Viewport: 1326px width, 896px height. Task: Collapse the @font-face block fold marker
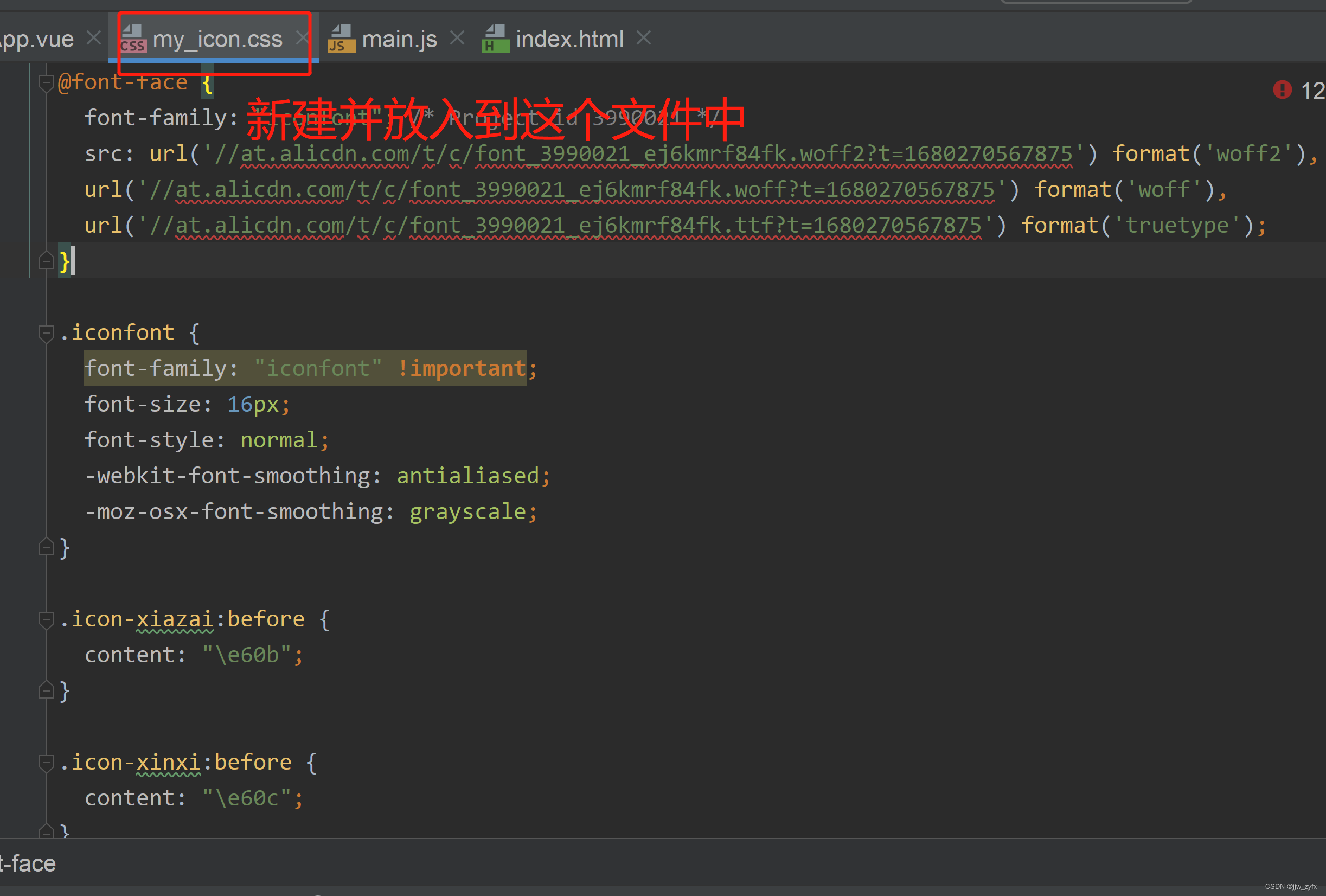tap(46, 84)
